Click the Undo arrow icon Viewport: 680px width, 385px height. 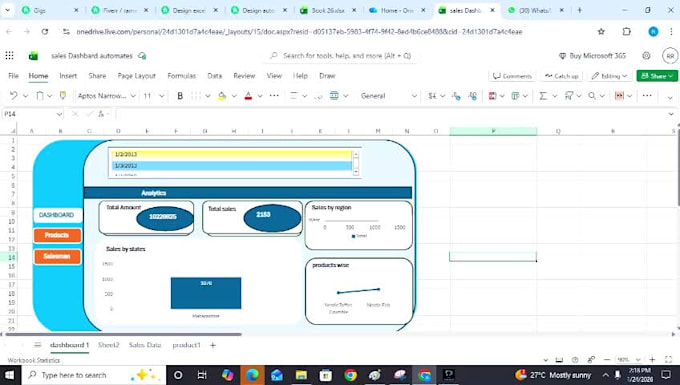13,96
